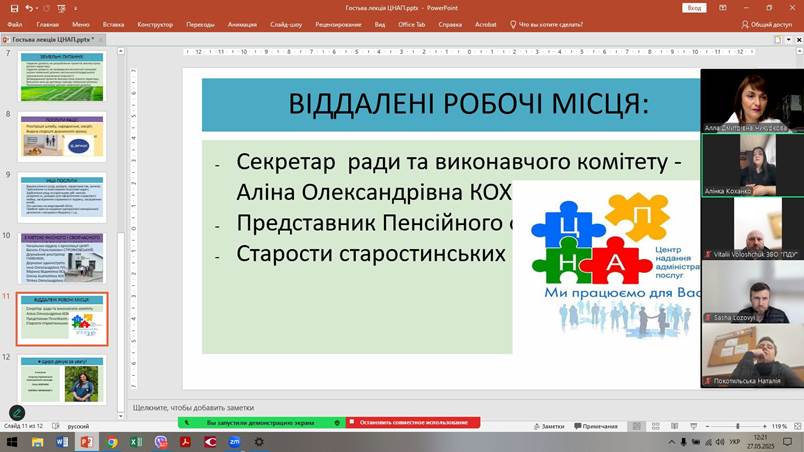Open the Анимация ribbon tab
The image size is (804, 452).
click(x=242, y=24)
